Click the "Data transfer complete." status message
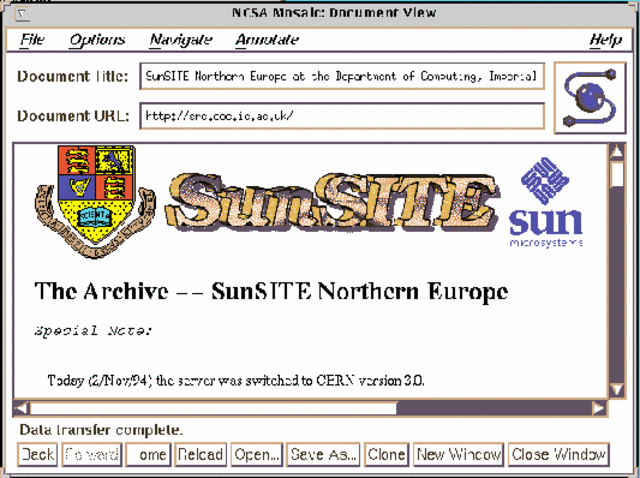 click(101, 430)
